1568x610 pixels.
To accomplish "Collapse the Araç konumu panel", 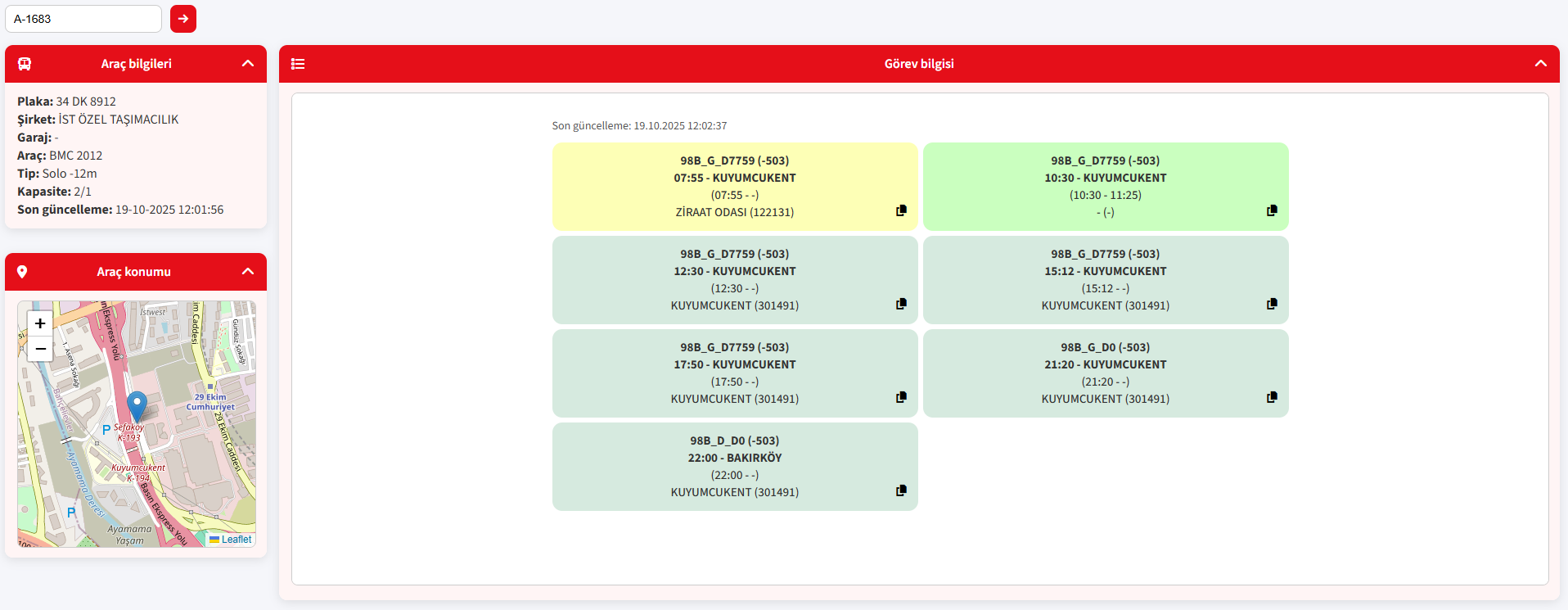I will coord(248,272).
